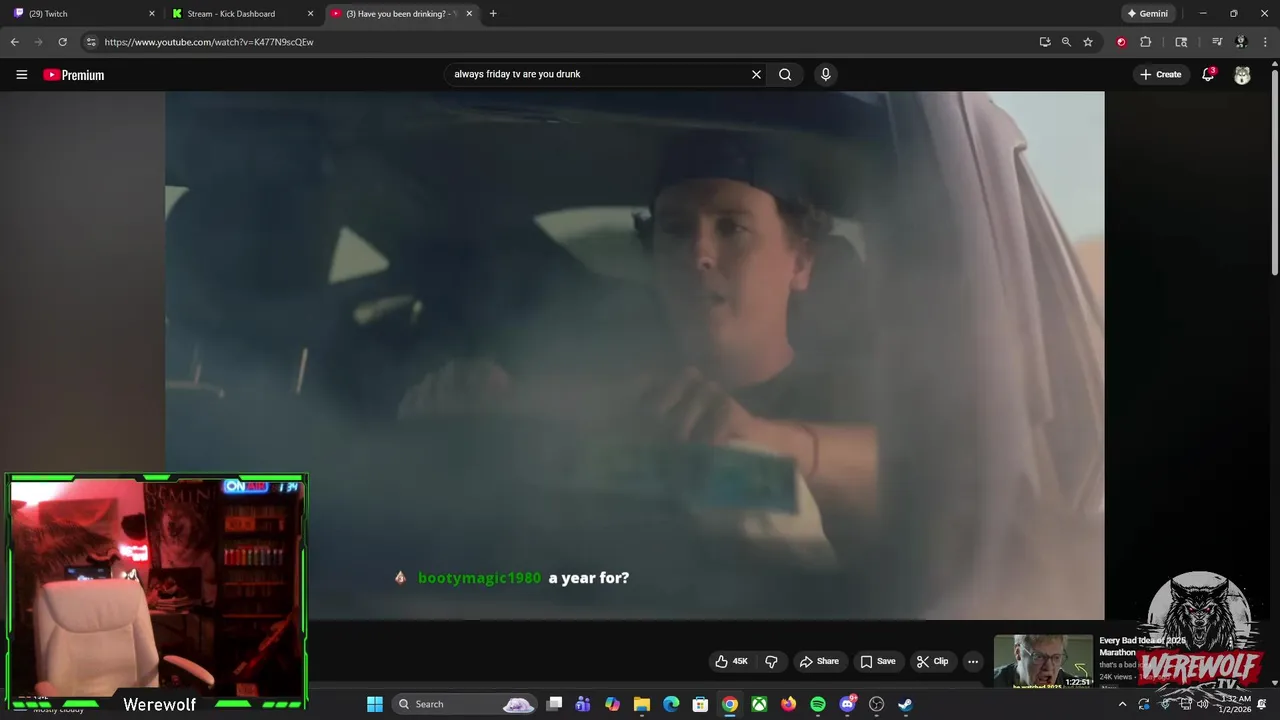Like the video with thumbs up
The width and height of the screenshot is (1280, 720).
click(x=731, y=661)
